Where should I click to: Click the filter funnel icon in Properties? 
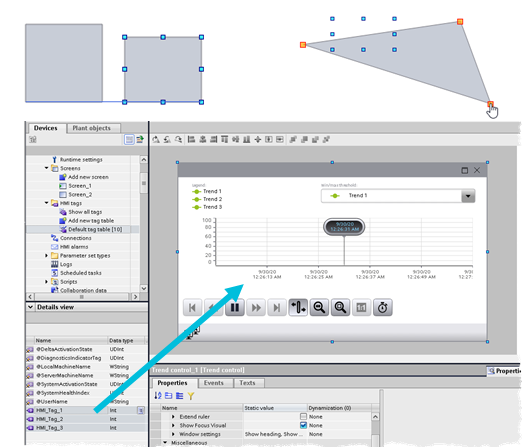pyautogui.click(x=191, y=396)
